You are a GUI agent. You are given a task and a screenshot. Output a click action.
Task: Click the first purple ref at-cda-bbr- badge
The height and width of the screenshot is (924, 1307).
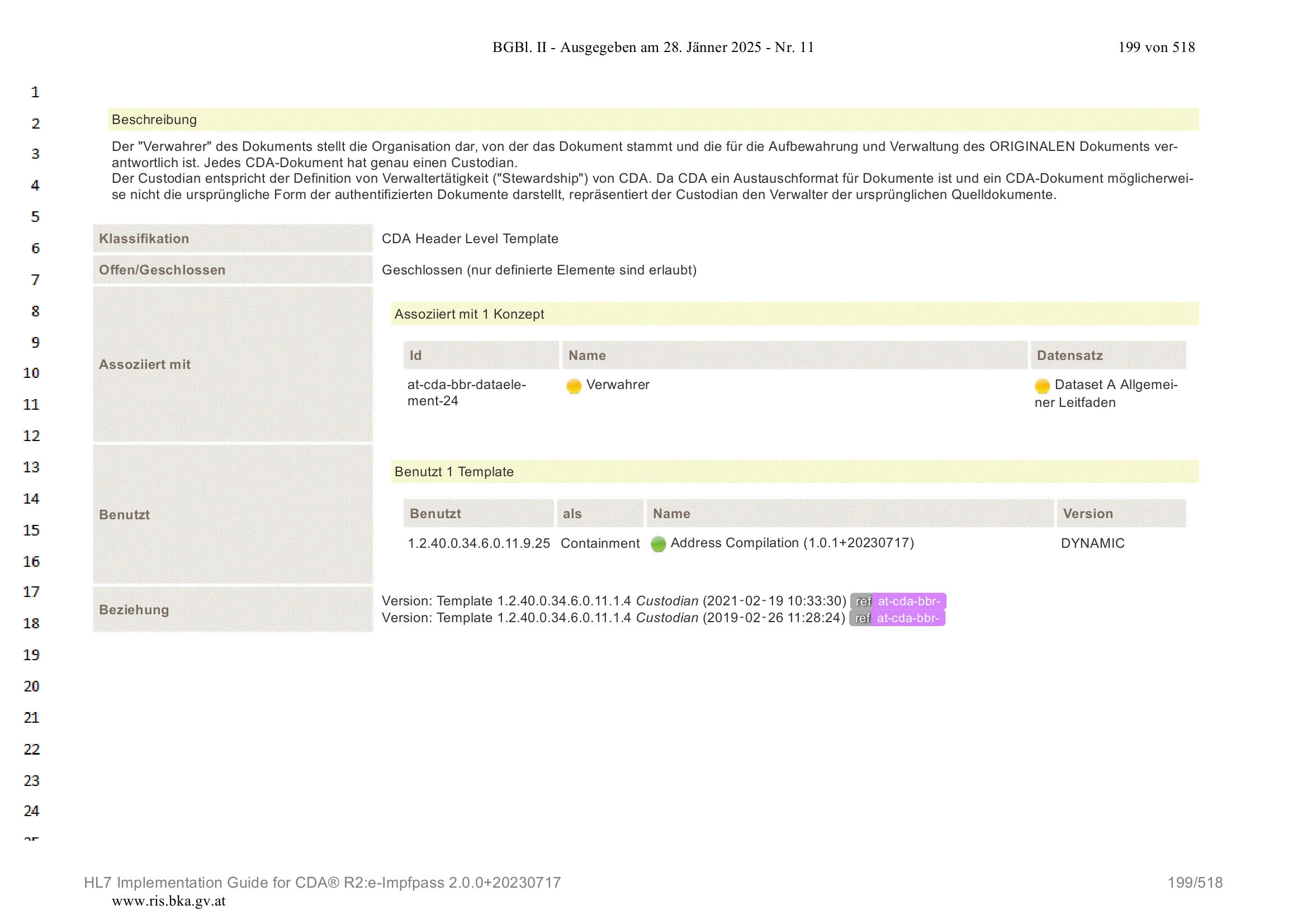point(898,601)
